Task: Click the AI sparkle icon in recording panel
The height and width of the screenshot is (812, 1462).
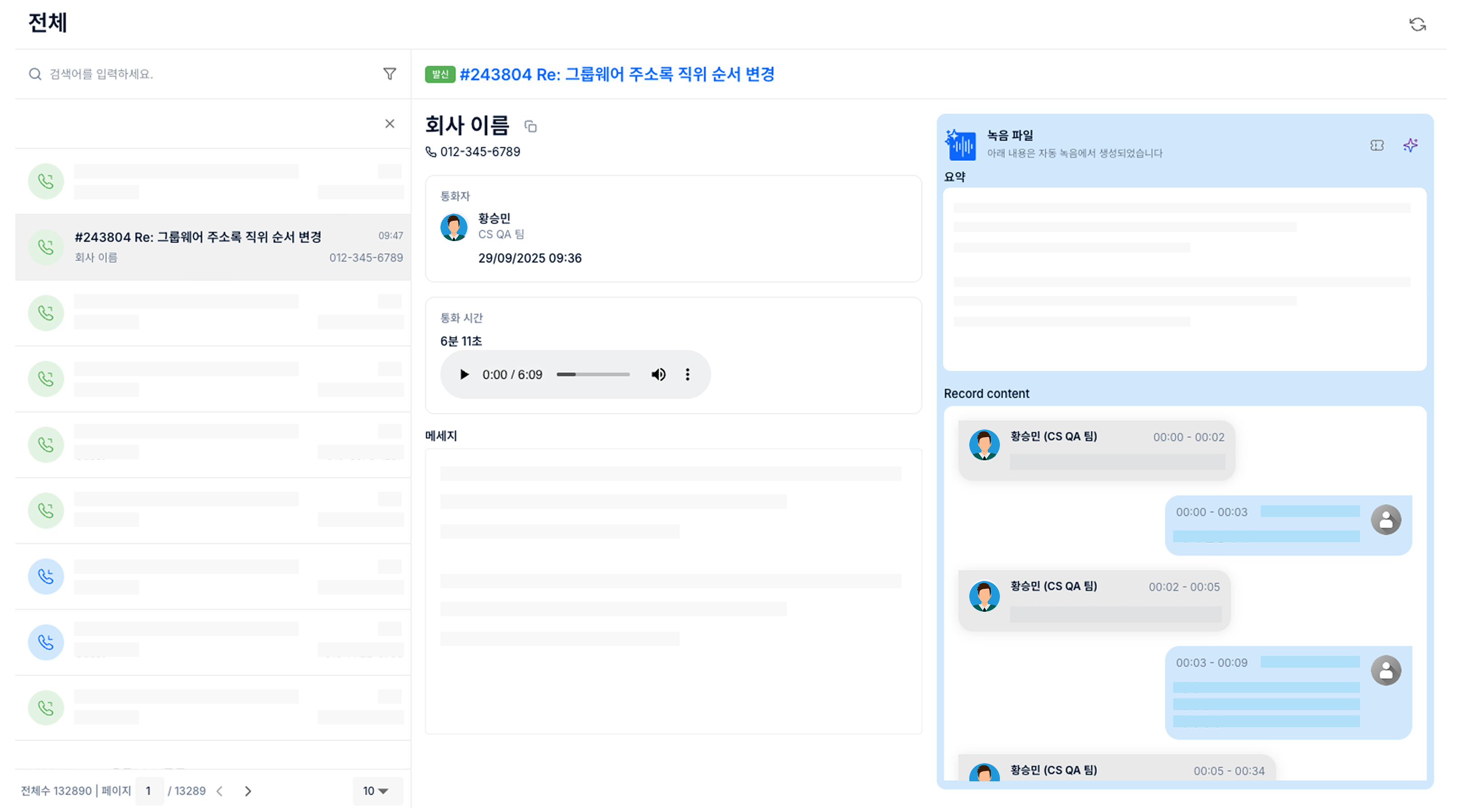Action: tap(1411, 145)
